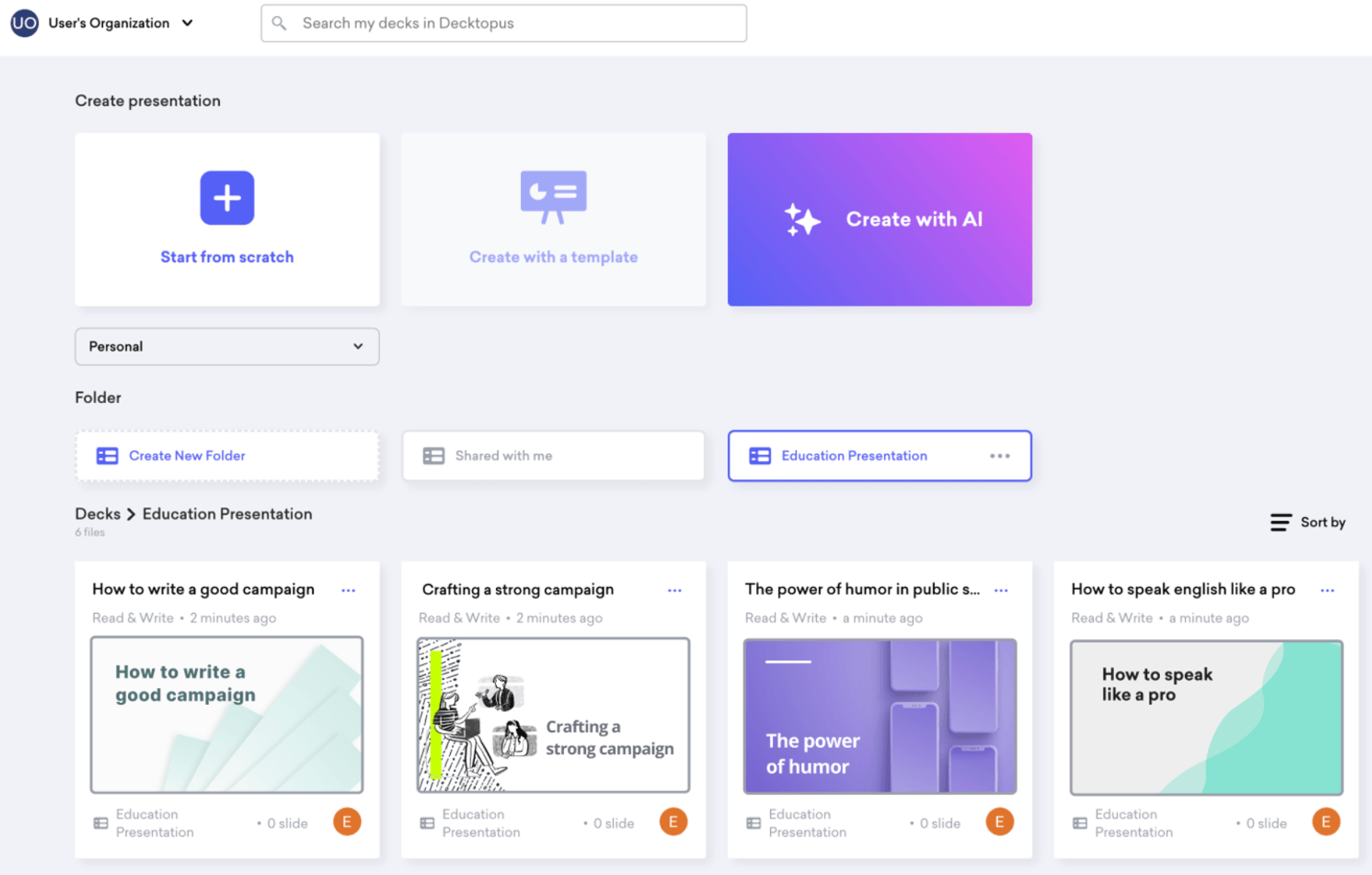
Task: Open 'How to speak like a pro' thumbnail
Action: click(x=1206, y=717)
